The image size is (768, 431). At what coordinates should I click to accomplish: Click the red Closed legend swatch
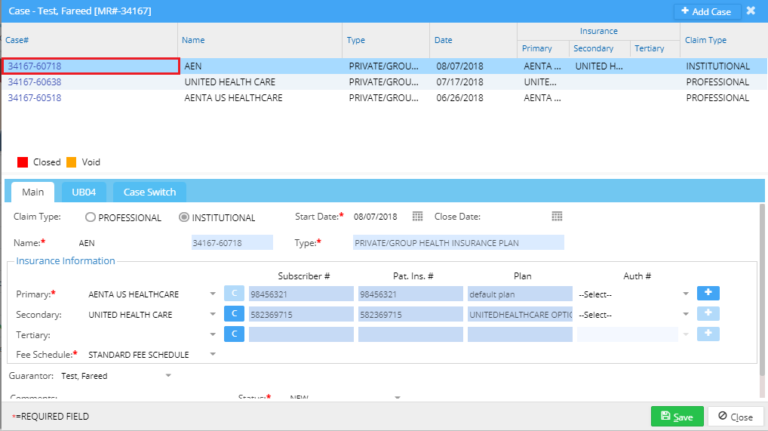(23, 162)
